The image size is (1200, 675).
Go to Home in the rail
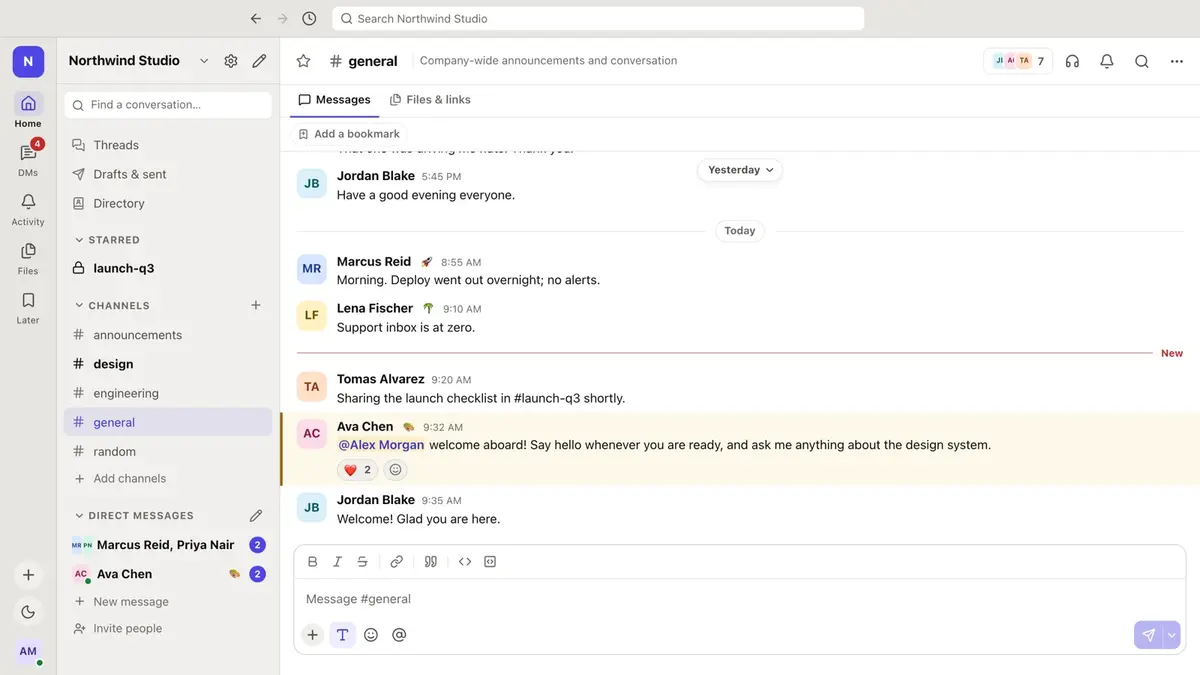click(x=28, y=110)
